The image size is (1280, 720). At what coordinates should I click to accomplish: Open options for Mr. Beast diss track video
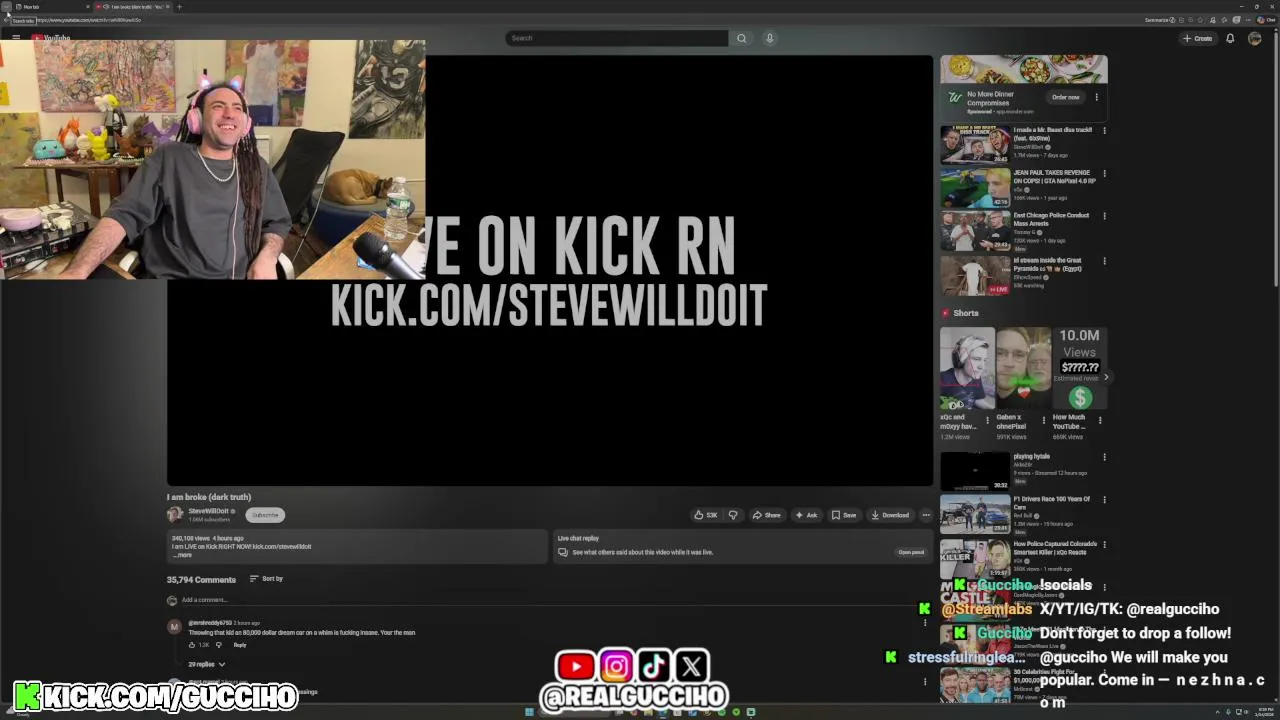click(1104, 131)
